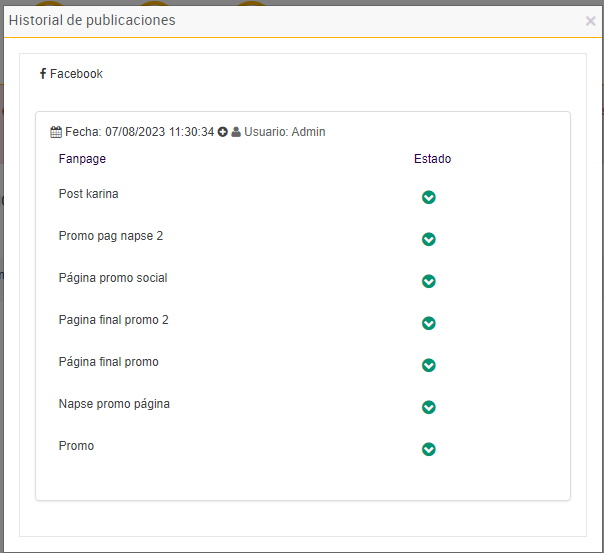Image resolution: width=604 pixels, height=553 pixels.
Task: Click status icon for Napse promo página
Action: coord(429,407)
